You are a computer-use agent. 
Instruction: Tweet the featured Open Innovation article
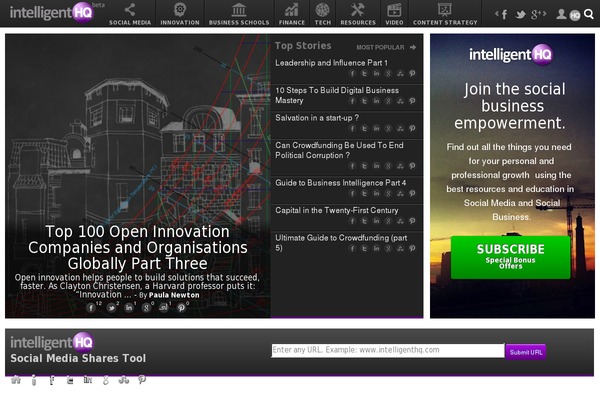[x=111, y=307]
